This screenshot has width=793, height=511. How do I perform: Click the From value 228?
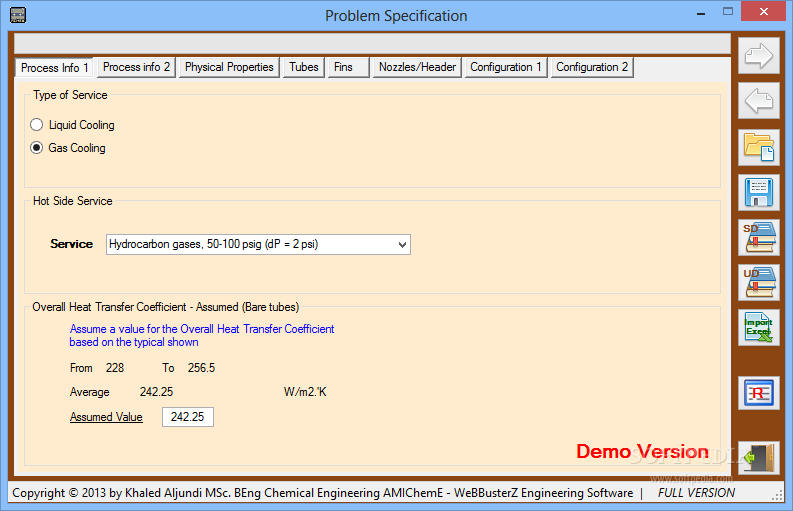click(x=115, y=368)
